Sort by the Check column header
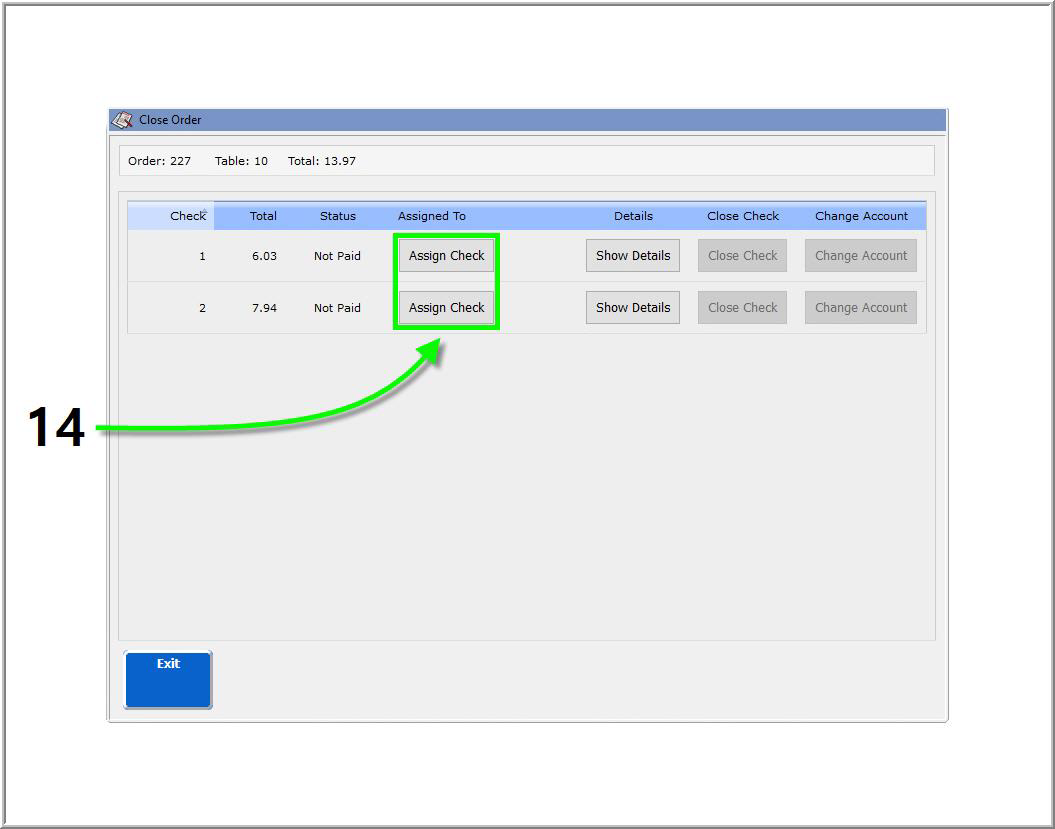The width and height of the screenshot is (1055, 829). tap(187, 216)
